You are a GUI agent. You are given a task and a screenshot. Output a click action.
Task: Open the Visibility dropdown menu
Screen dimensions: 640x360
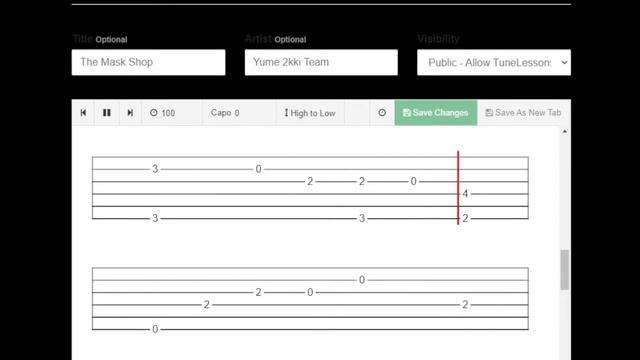494,62
